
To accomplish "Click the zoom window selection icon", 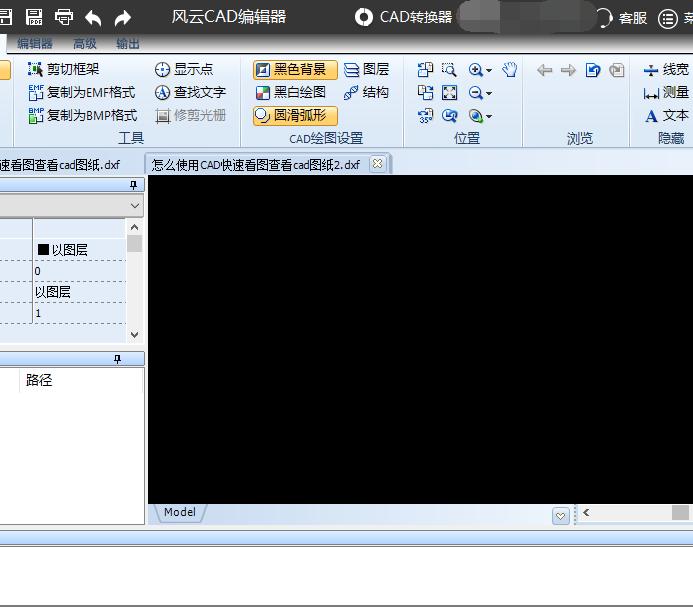I will pos(450,70).
